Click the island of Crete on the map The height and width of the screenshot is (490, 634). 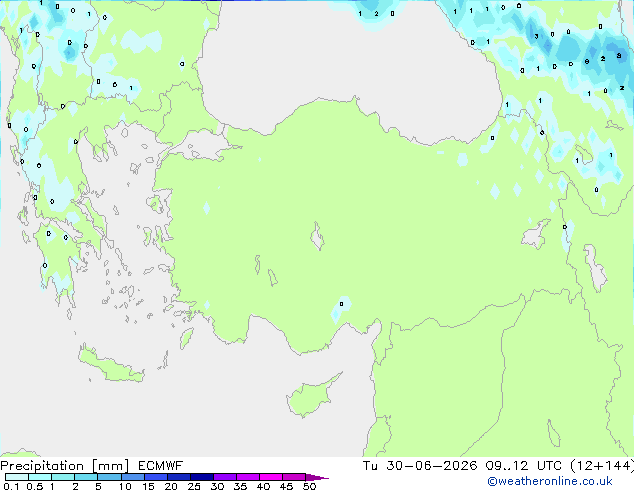(x=111, y=366)
